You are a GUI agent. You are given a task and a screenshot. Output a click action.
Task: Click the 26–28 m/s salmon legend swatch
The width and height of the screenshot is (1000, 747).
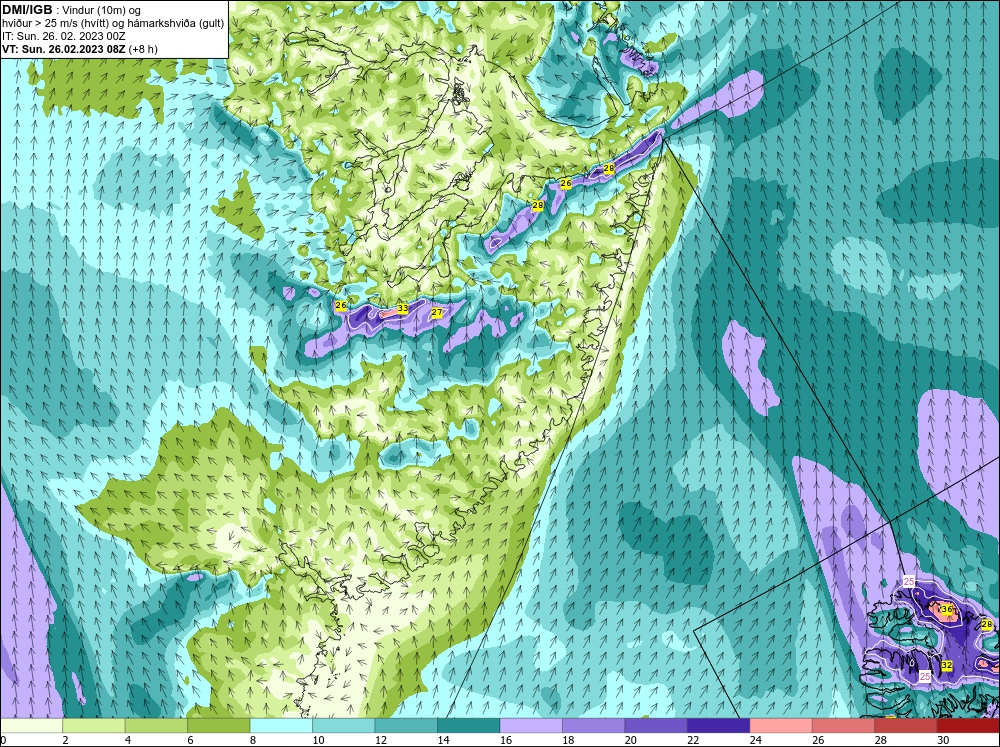tap(844, 725)
